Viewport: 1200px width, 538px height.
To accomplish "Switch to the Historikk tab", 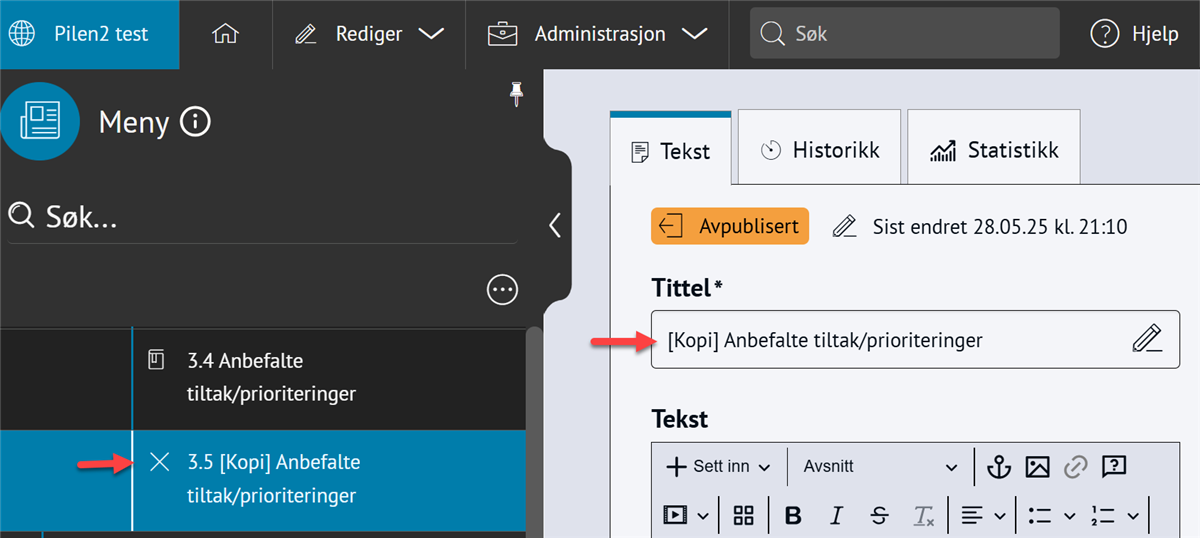I will [x=820, y=150].
